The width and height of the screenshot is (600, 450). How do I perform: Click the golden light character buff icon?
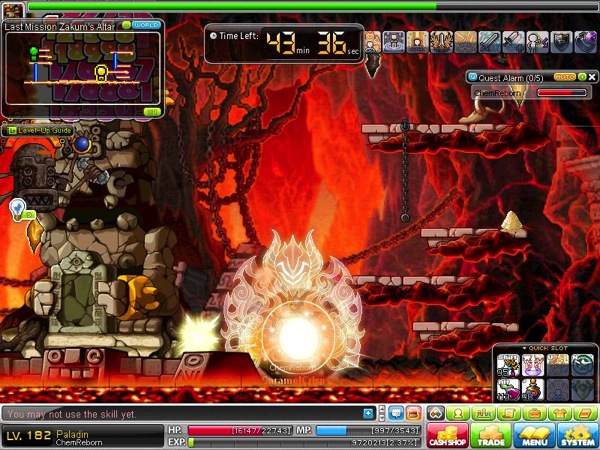pyautogui.click(x=417, y=42)
